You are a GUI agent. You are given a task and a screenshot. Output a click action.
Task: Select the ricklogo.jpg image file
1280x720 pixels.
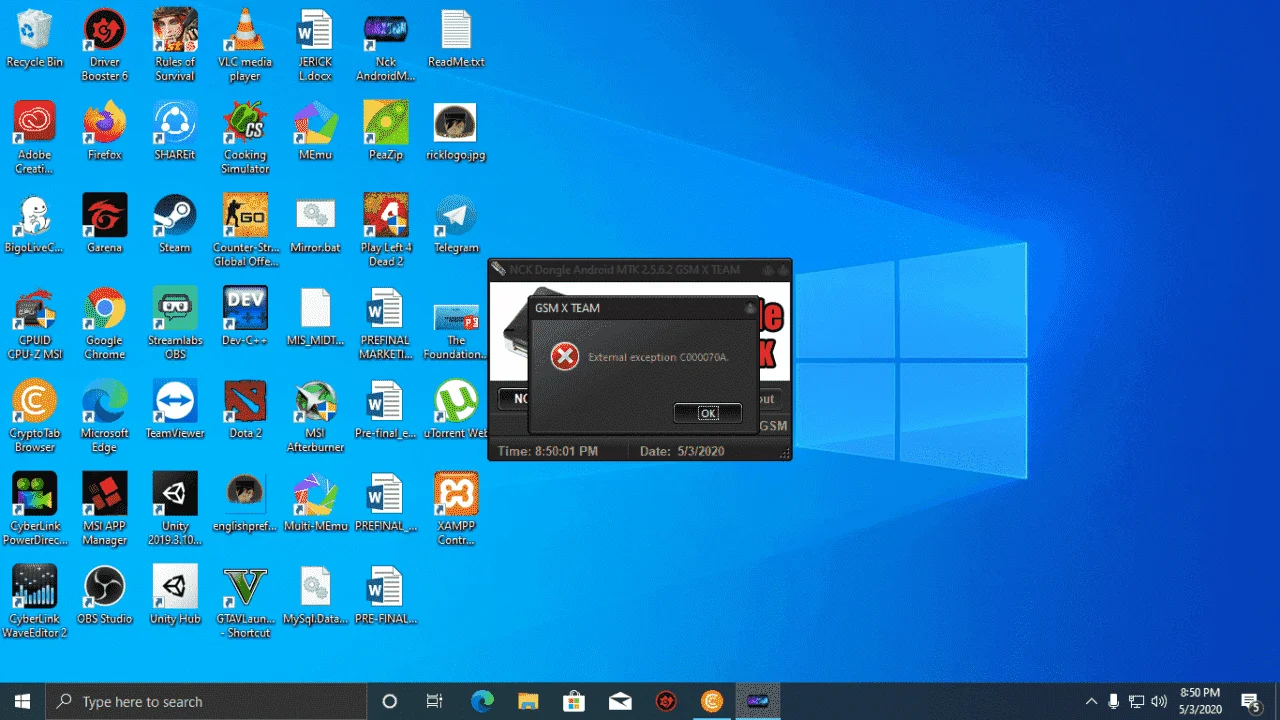tap(456, 132)
